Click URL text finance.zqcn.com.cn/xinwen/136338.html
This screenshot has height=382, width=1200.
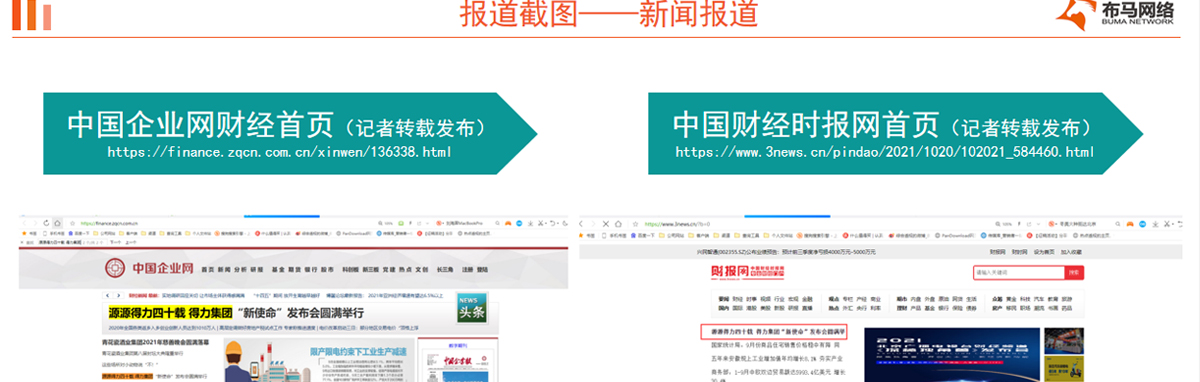[280, 152]
